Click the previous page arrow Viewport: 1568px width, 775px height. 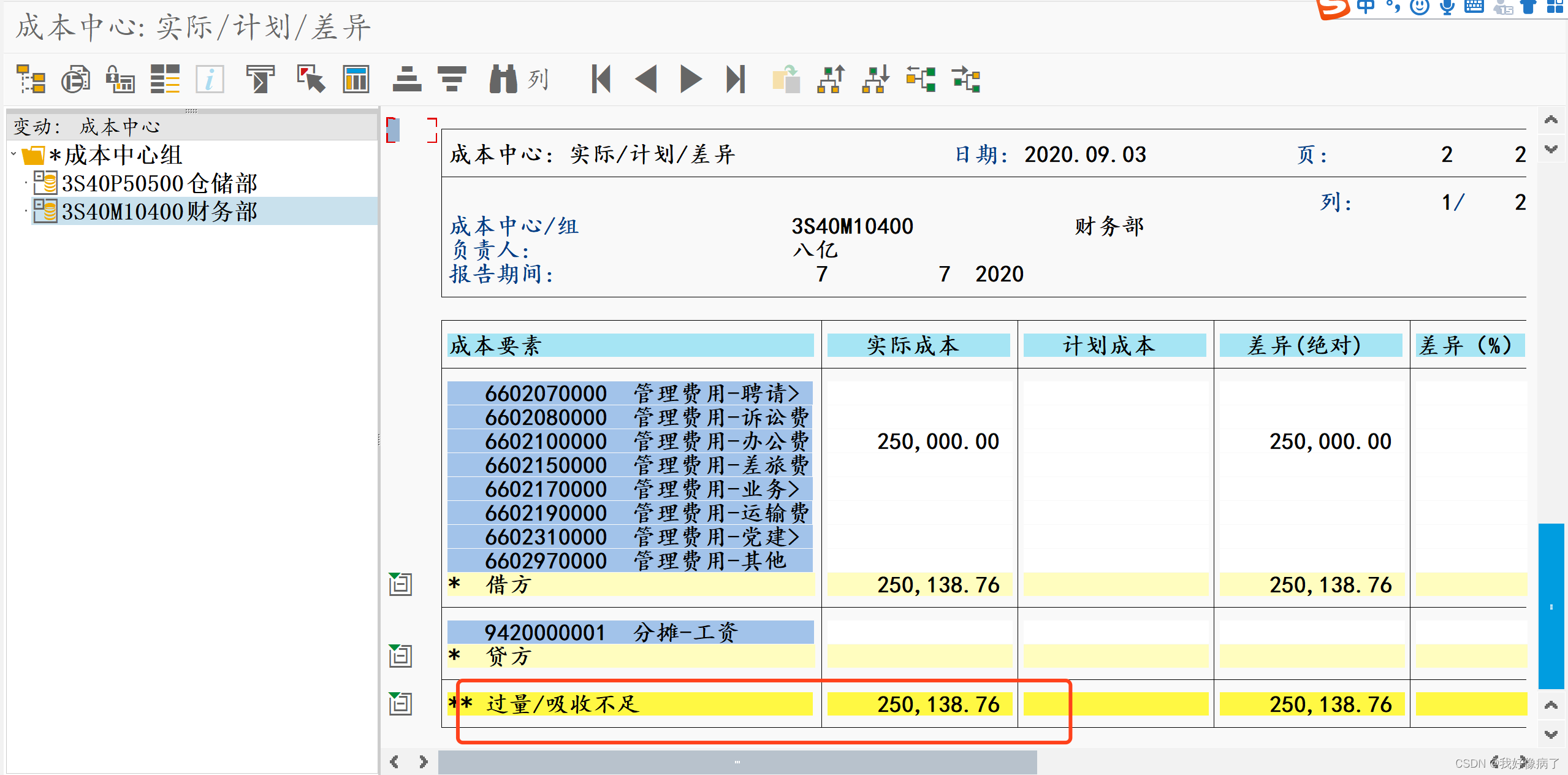tap(646, 80)
